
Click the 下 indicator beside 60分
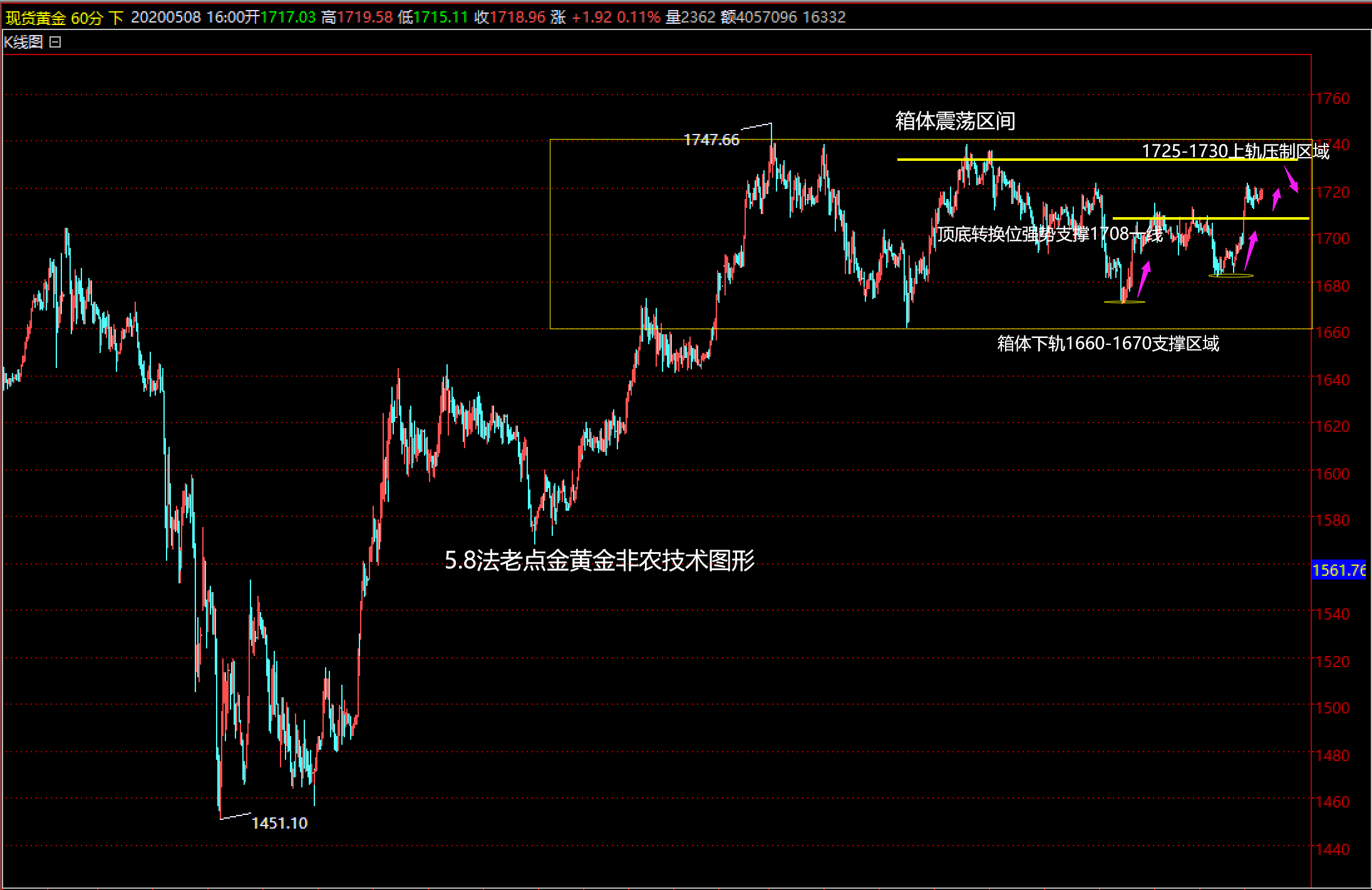(x=116, y=18)
